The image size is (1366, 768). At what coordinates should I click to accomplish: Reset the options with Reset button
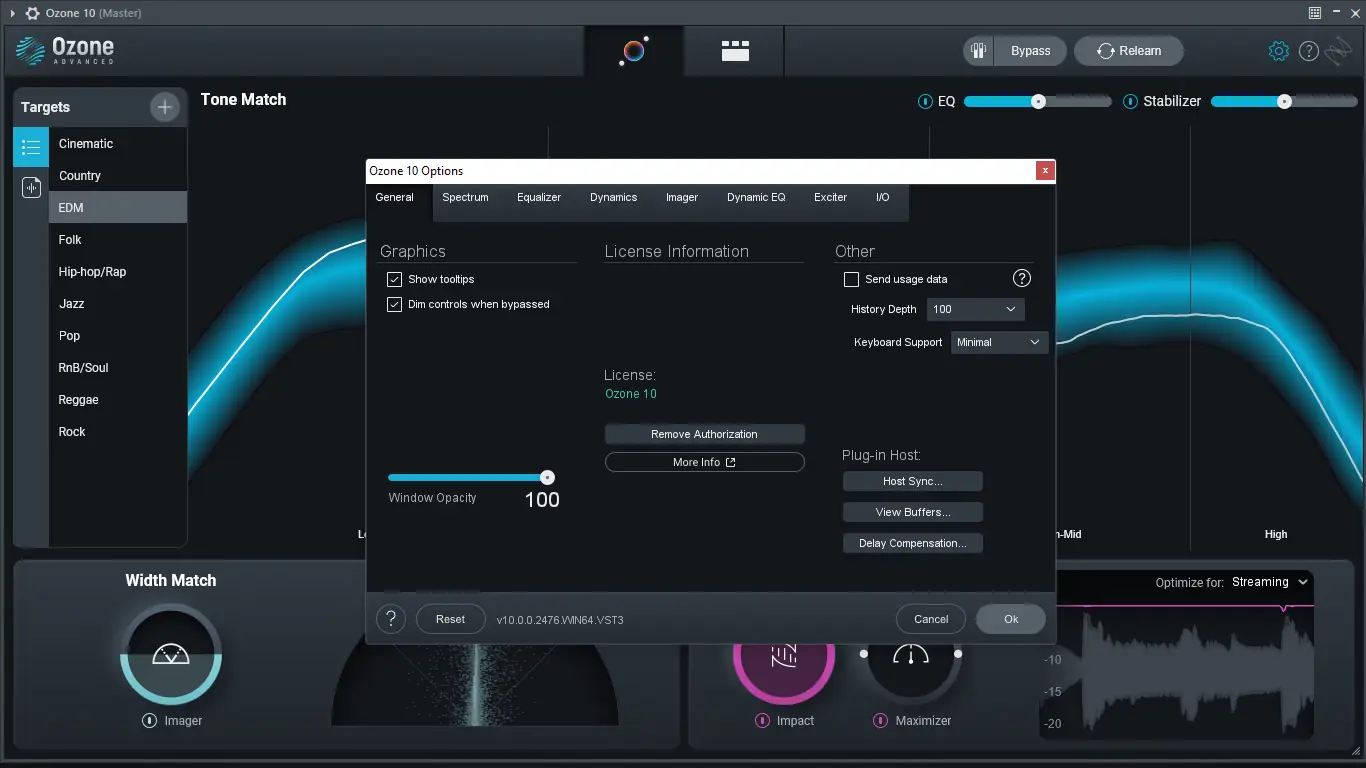450,619
